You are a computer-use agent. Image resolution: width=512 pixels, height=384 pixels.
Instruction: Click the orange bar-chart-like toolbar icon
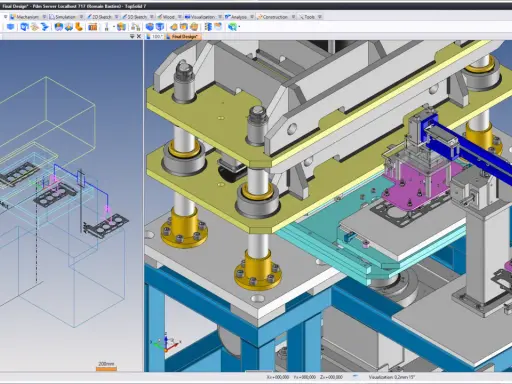click(92, 27)
